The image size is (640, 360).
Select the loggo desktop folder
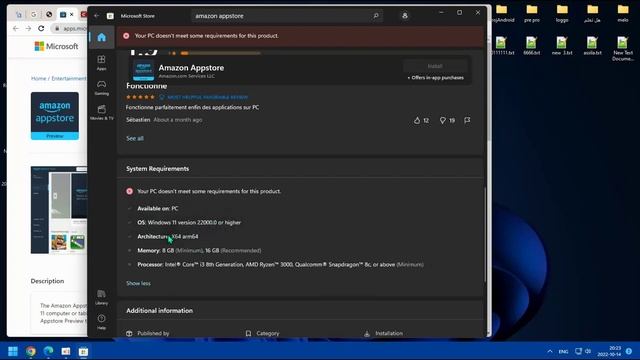(x=562, y=13)
